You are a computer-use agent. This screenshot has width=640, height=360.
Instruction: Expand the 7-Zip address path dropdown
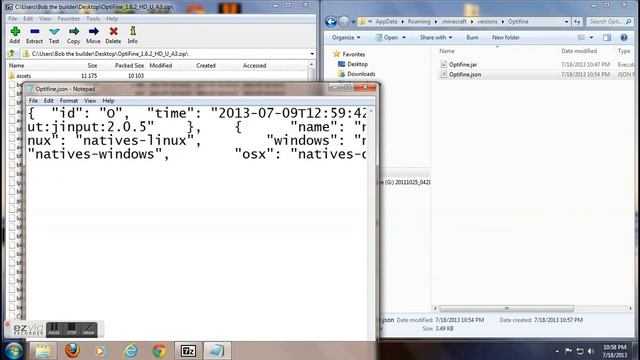pos(312,54)
